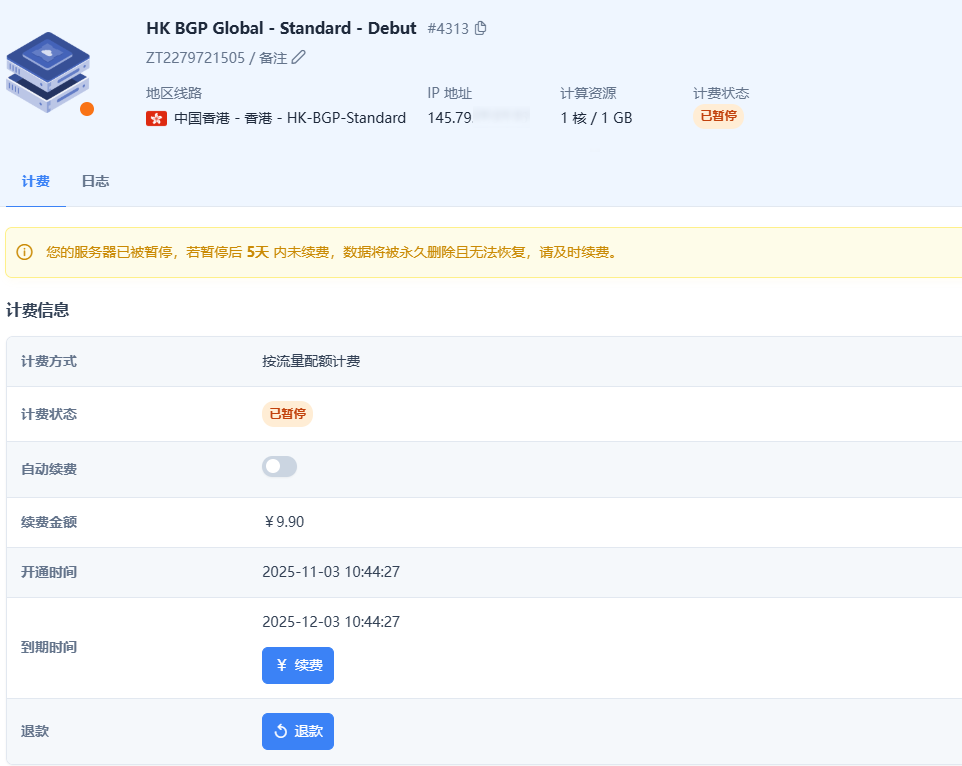962x766 pixels.
Task: Click the suspension warning message text
Action: pyautogui.click(x=330, y=252)
